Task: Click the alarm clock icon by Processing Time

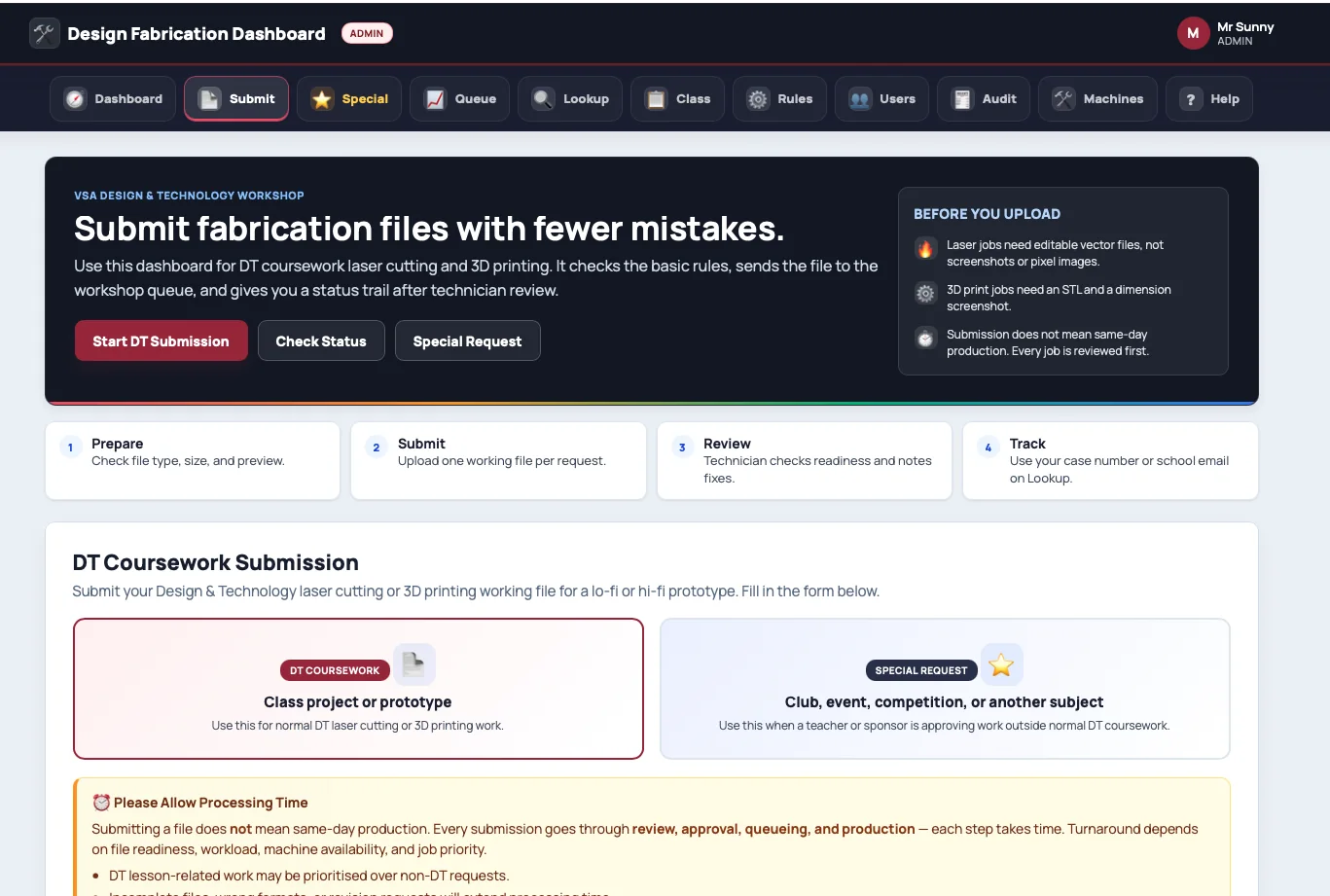Action: point(101,803)
